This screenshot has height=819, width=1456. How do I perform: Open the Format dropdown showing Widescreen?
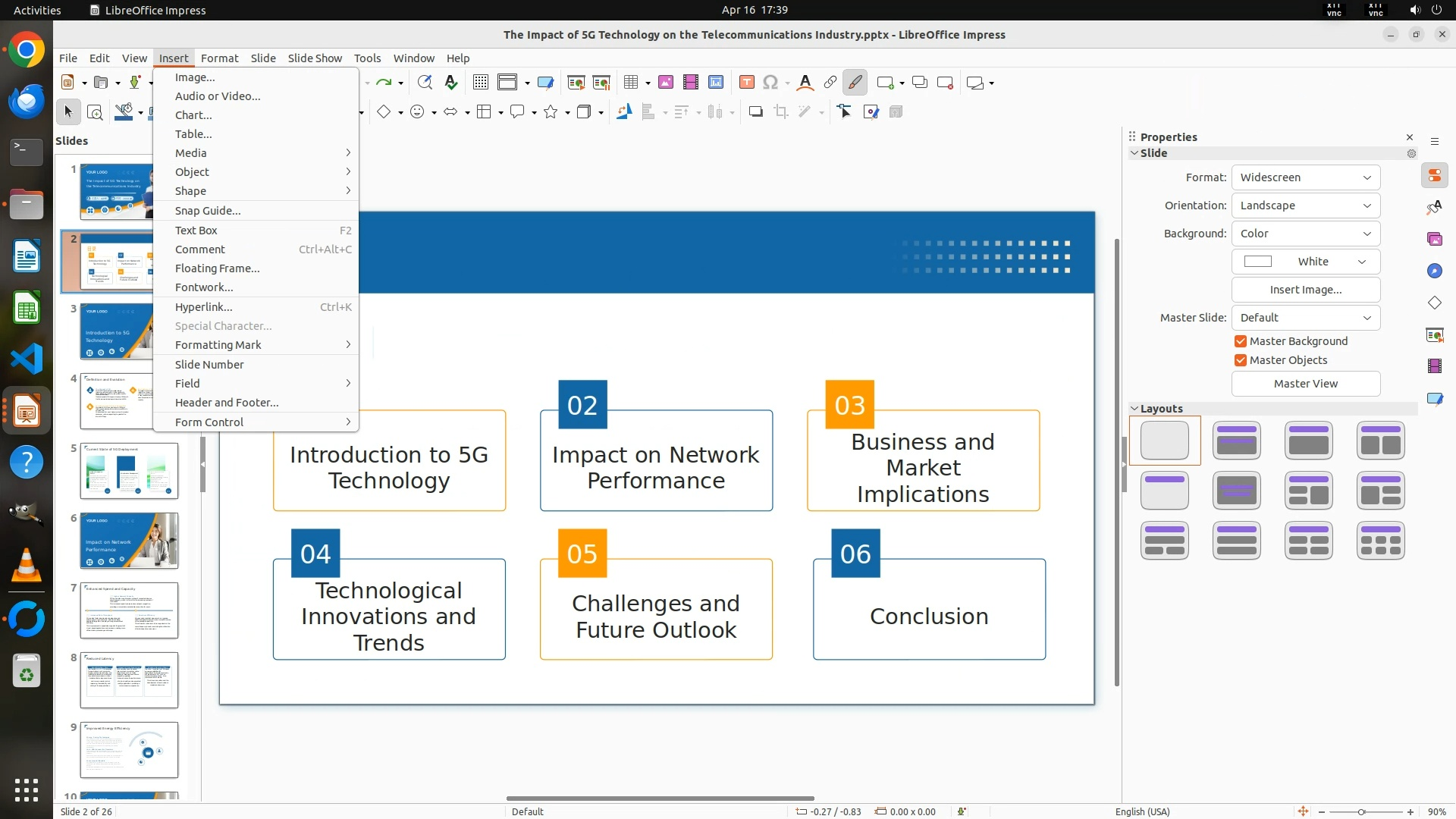[x=1305, y=177]
